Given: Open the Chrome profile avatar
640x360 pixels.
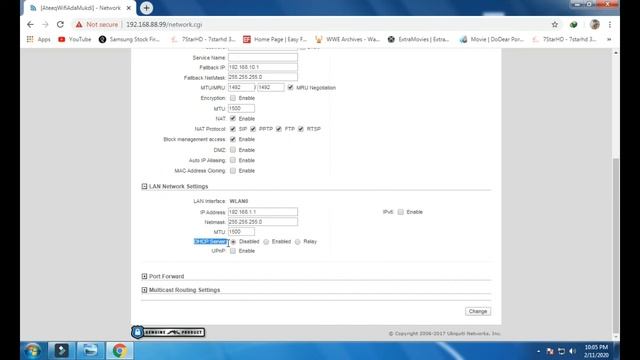Looking at the screenshot, I should coord(594,24).
